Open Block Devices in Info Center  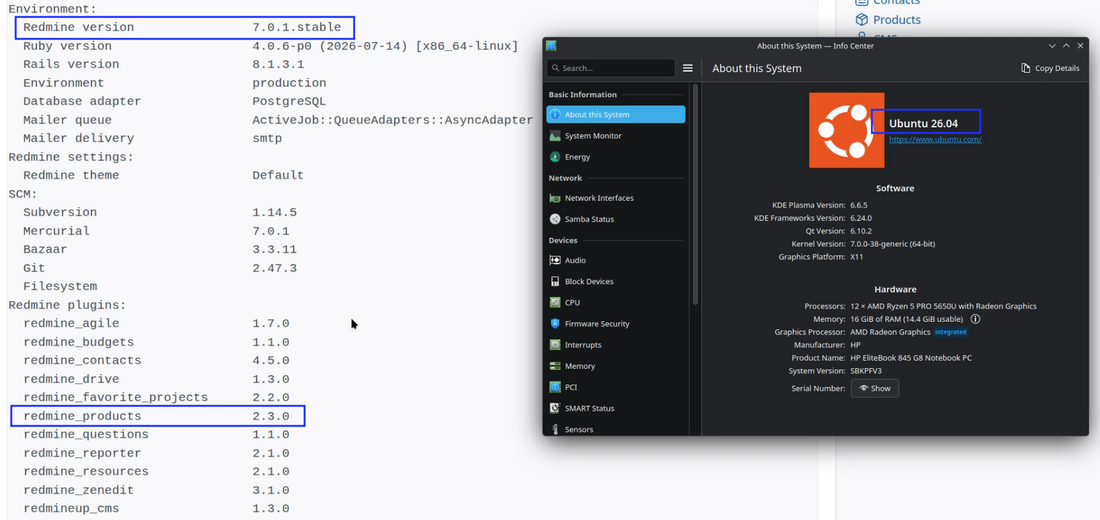[x=615, y=281]
